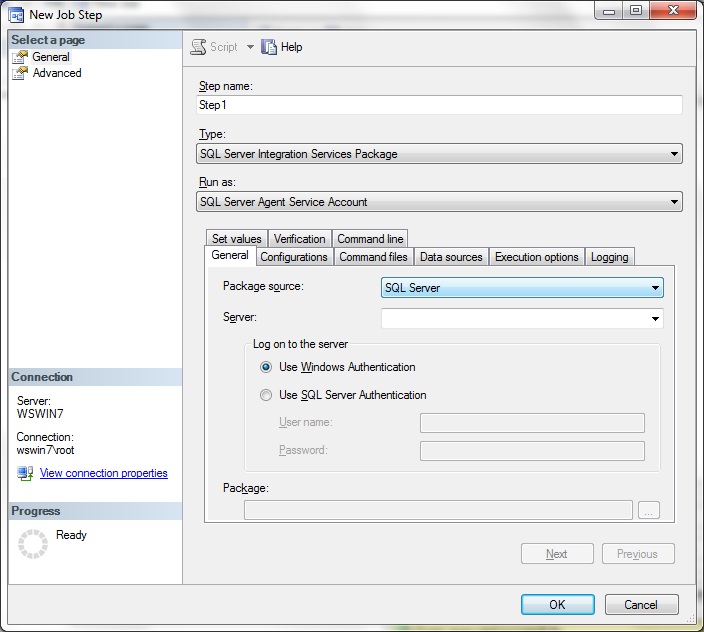Click the Previous button

[638, 554]
